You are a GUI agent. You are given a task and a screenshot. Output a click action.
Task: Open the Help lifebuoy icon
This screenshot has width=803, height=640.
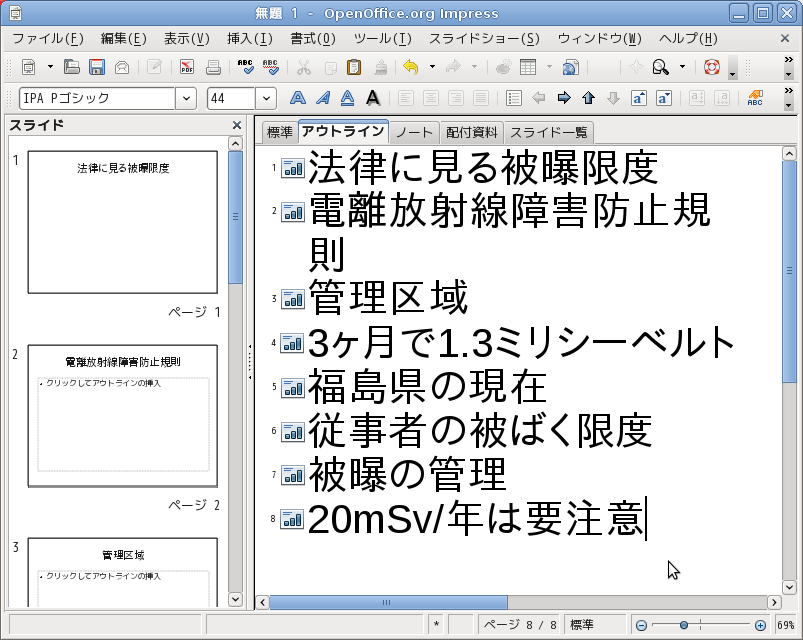tap(712, 68)
